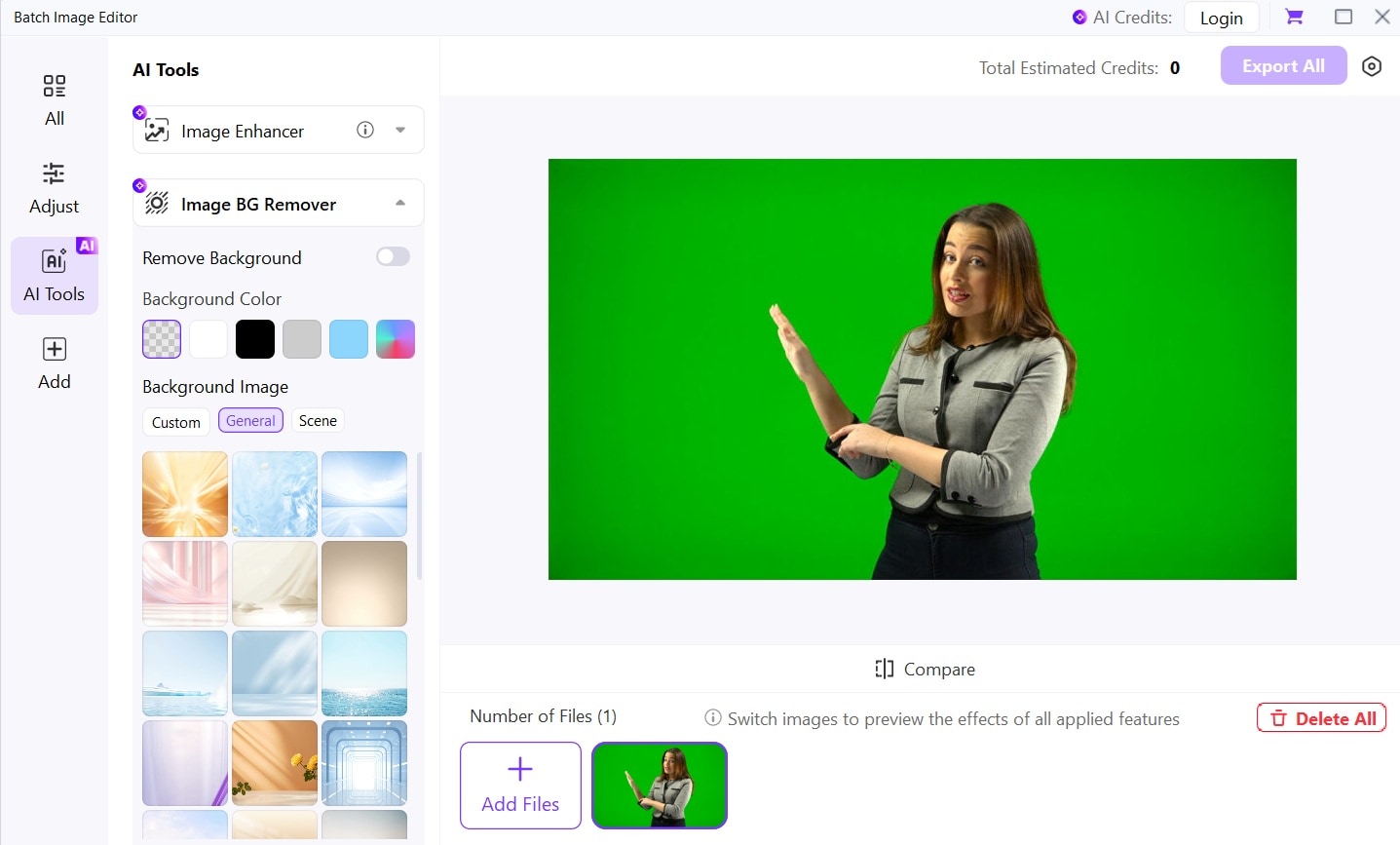The width and height of the screenshot is (1400, 845).
Task: Click the AI Tools panel heading
Action: [166, 70]
